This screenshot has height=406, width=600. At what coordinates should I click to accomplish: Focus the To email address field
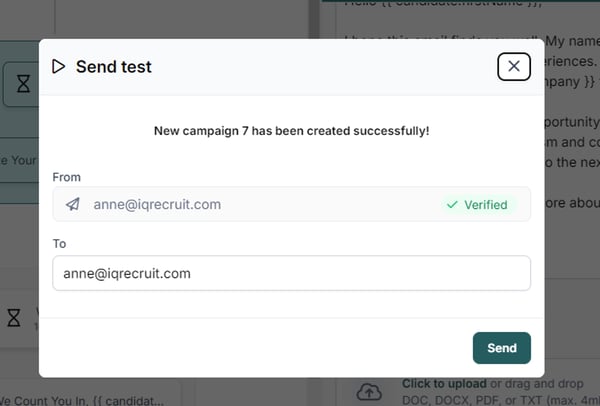(291, 273)
